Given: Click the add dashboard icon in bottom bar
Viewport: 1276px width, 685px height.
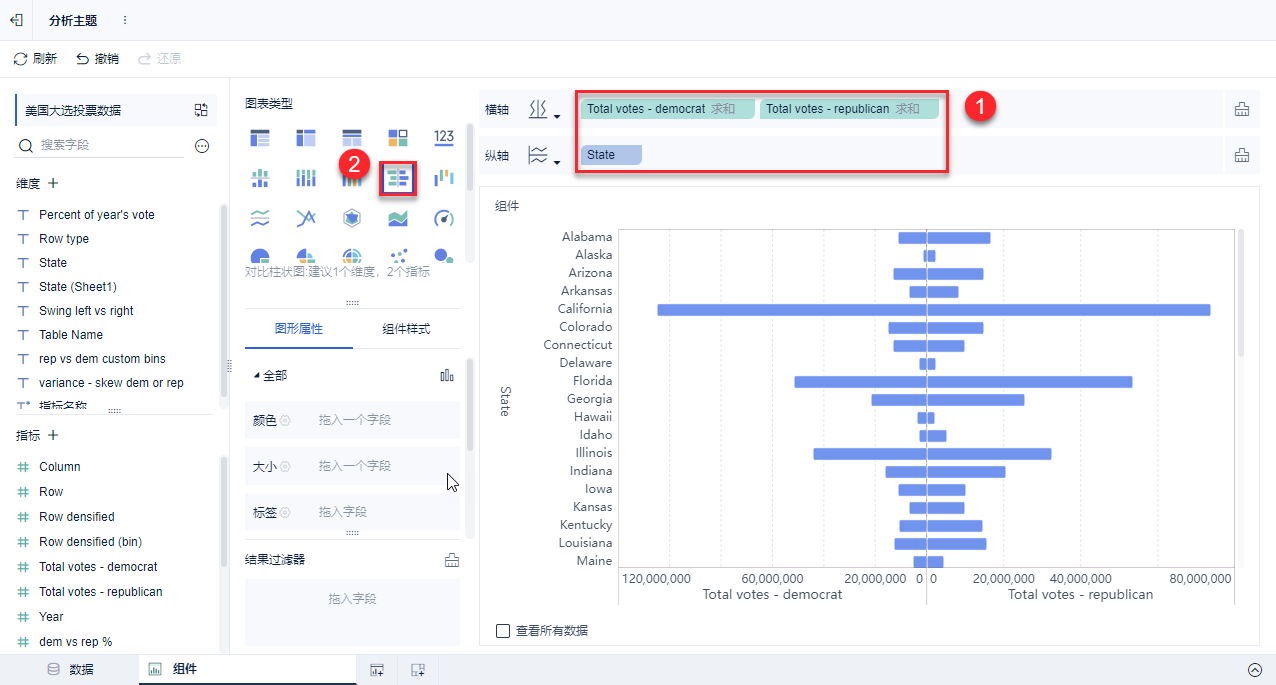Looking at the screenshot, I should click(x=418, y=670).
